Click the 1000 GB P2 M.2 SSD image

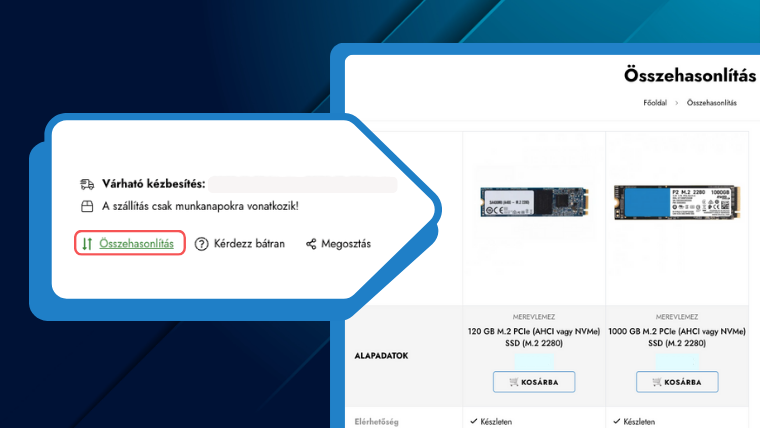tap(677, 200)
